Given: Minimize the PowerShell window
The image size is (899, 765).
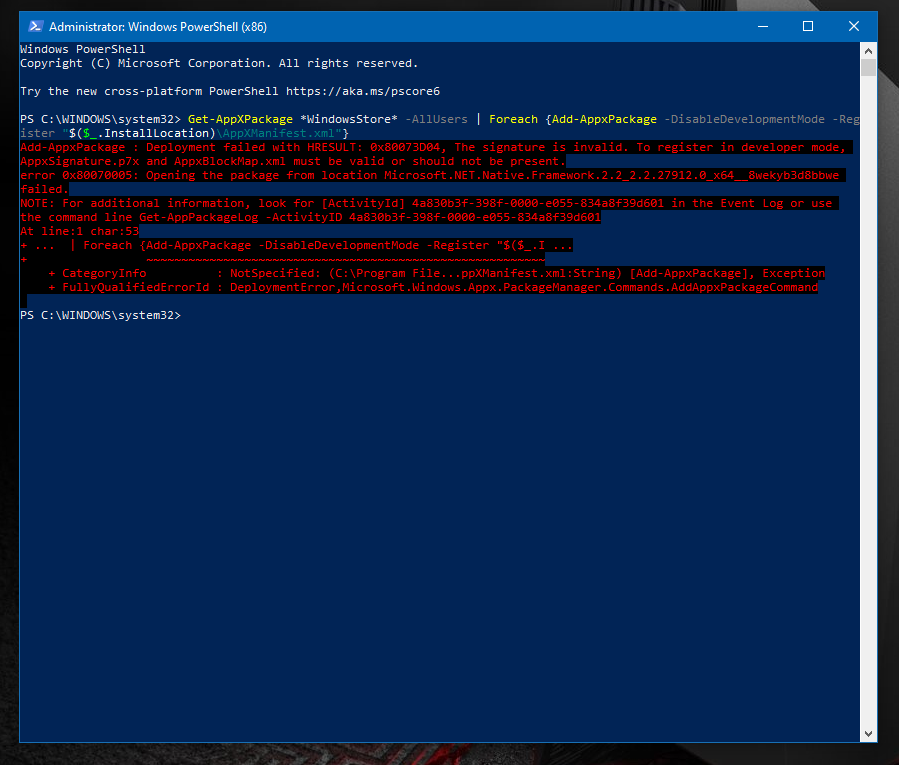Looking at the screenshot, I should tap(763, 26).
